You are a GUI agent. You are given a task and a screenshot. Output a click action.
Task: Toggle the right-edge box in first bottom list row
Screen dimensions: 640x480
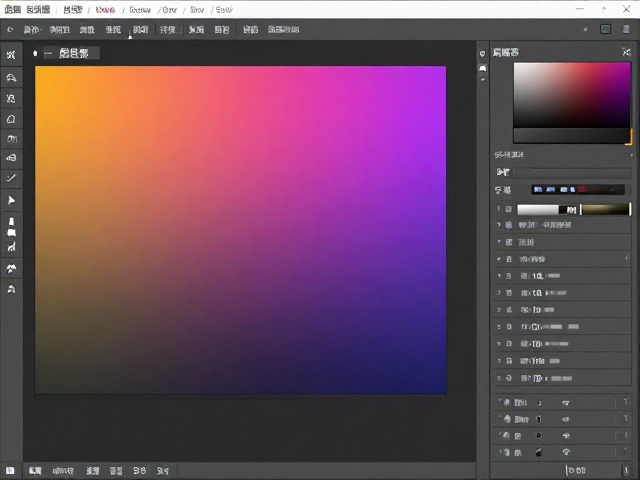click(625, 402)
